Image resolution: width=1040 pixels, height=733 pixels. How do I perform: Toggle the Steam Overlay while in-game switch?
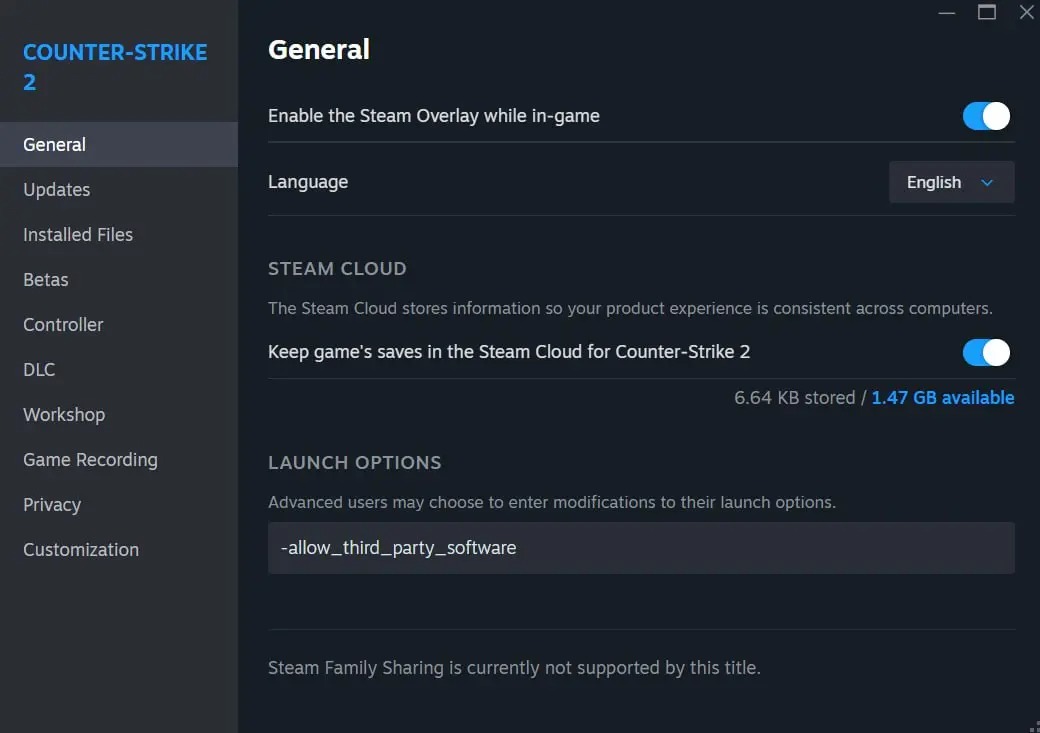point(986,116)
